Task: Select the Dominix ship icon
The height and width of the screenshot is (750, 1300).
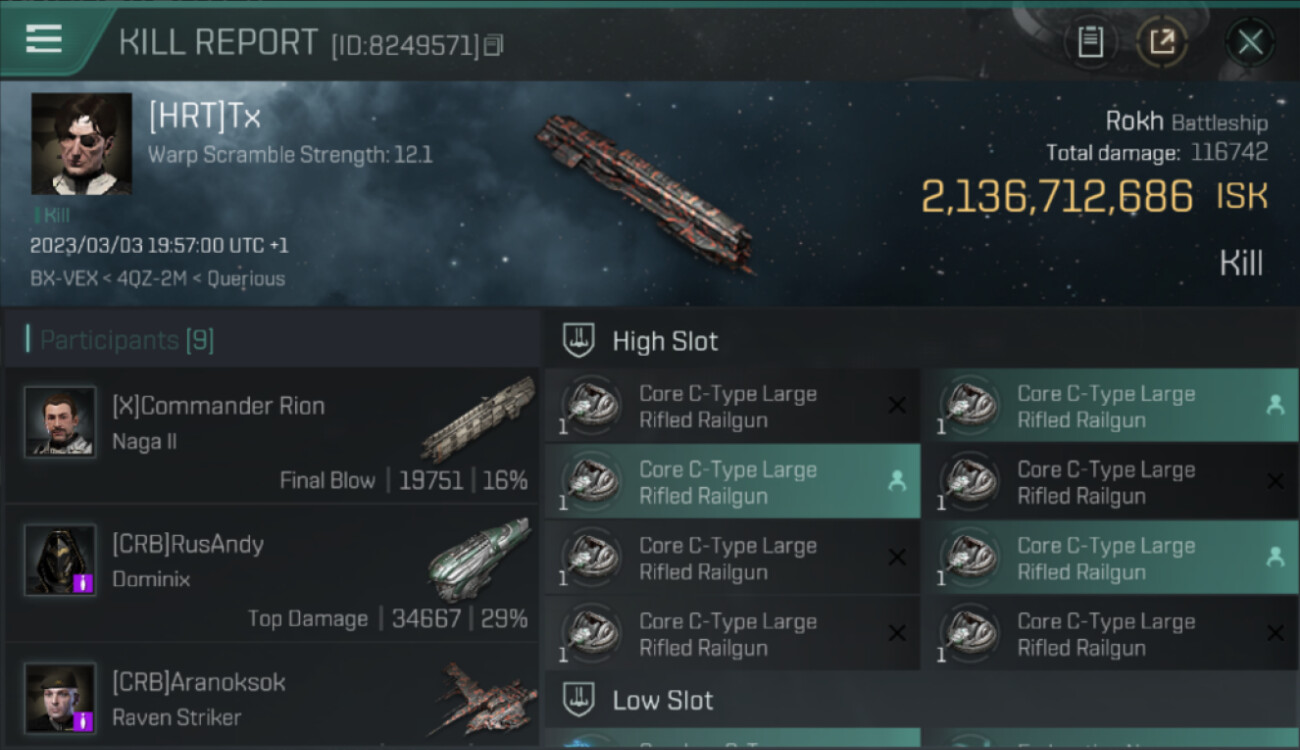Action: point(478,560)
